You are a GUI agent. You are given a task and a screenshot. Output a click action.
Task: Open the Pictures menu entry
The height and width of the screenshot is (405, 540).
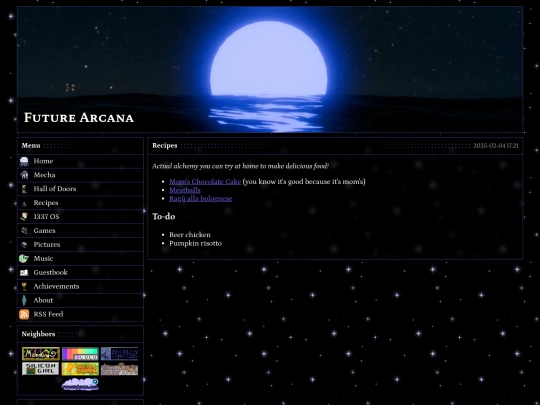click(80, 245)
